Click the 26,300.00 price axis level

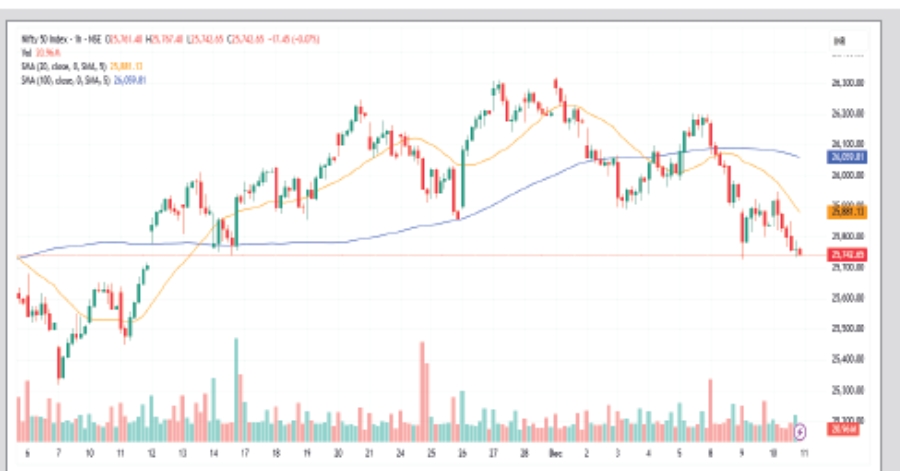pos(846,84)
